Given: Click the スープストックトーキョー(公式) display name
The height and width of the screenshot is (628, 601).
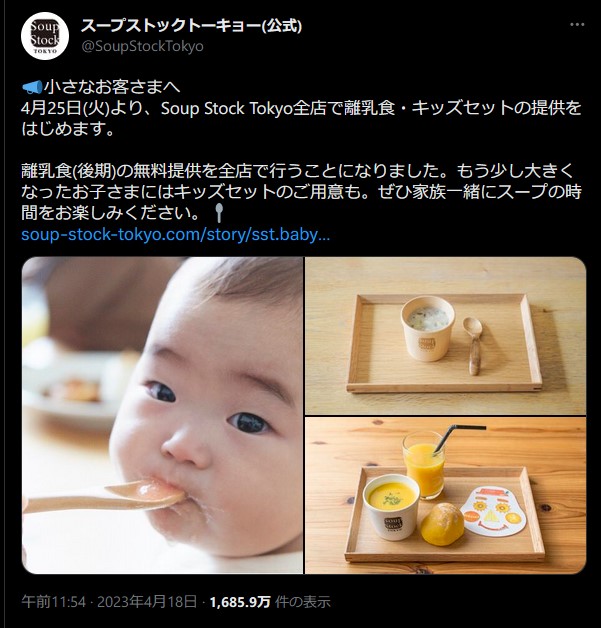Looking at the screenshot, I should point(191,26).
